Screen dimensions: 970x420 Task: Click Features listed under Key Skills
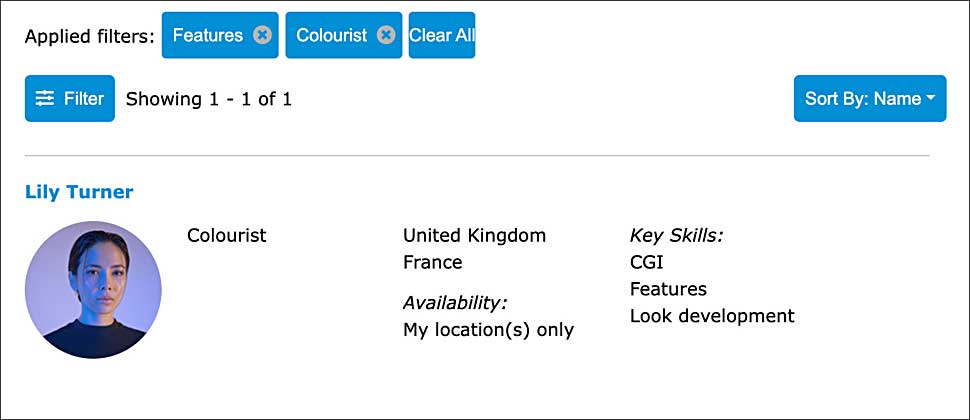click(668, 290)
